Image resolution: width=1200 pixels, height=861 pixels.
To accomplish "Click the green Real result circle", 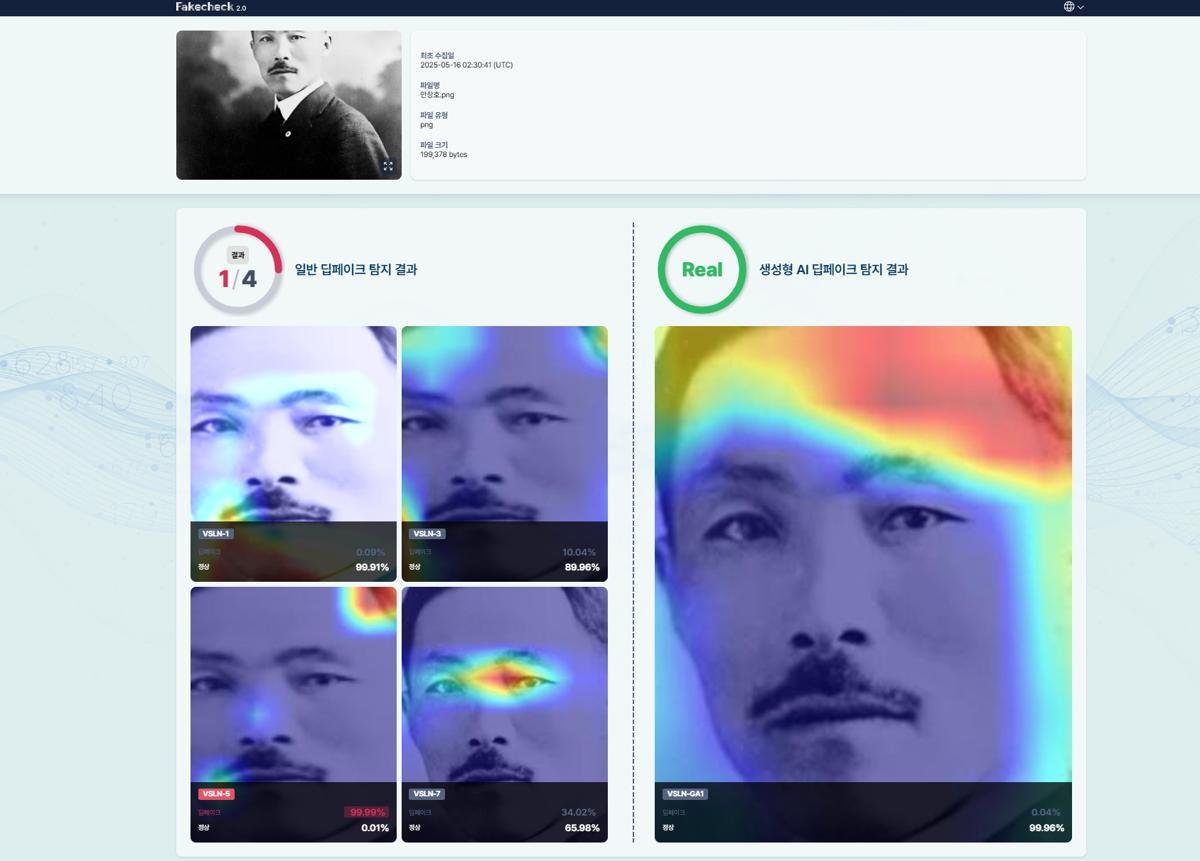I will coord(701,270).
